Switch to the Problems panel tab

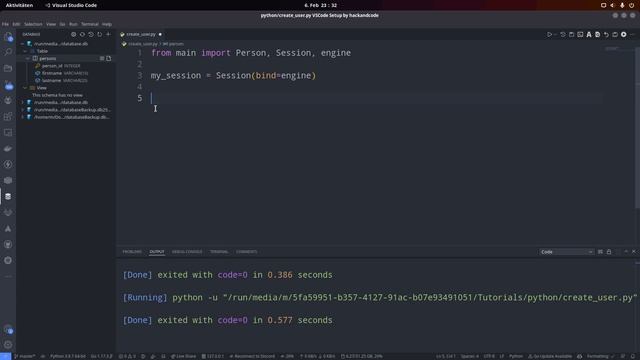coord(132,252)
